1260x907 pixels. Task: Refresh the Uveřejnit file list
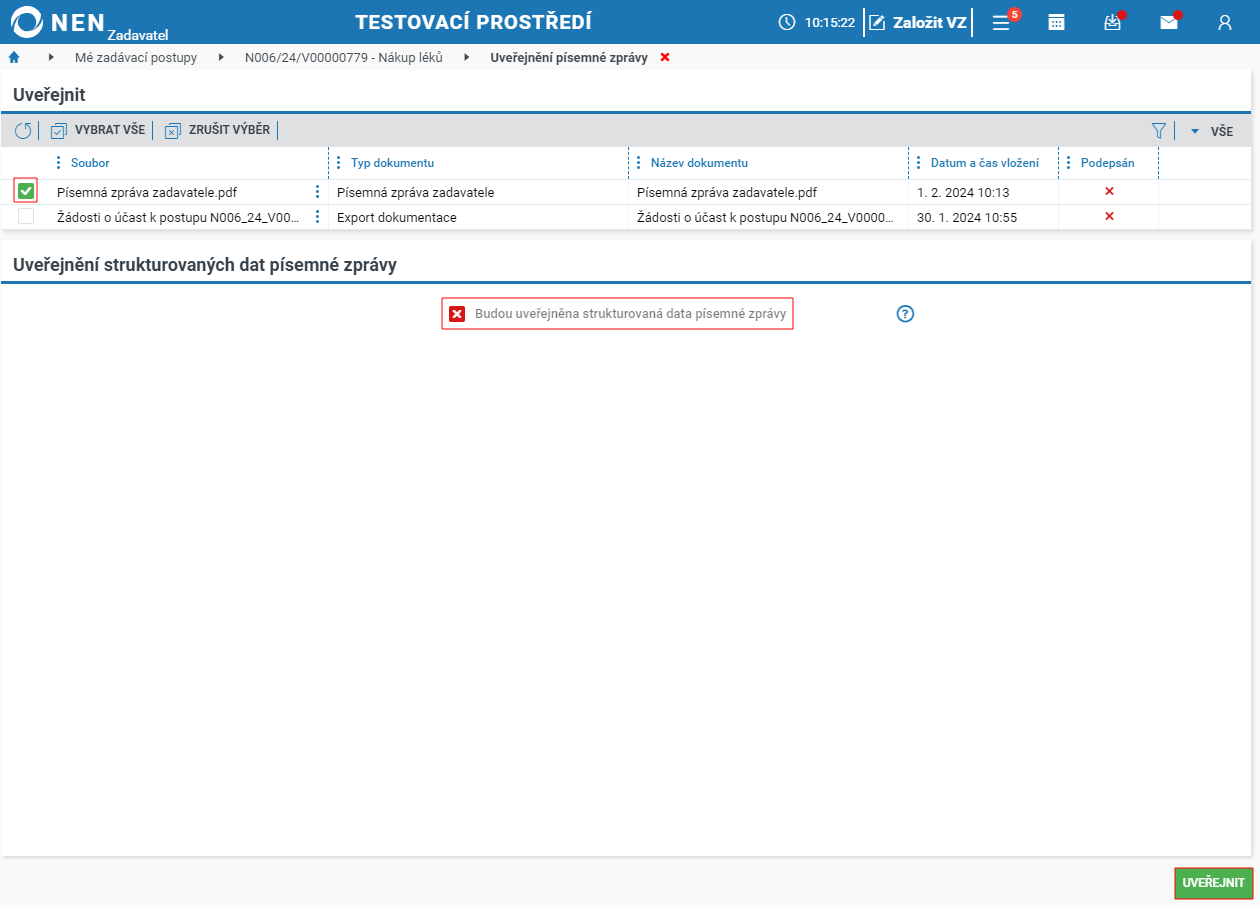[23, 130]
